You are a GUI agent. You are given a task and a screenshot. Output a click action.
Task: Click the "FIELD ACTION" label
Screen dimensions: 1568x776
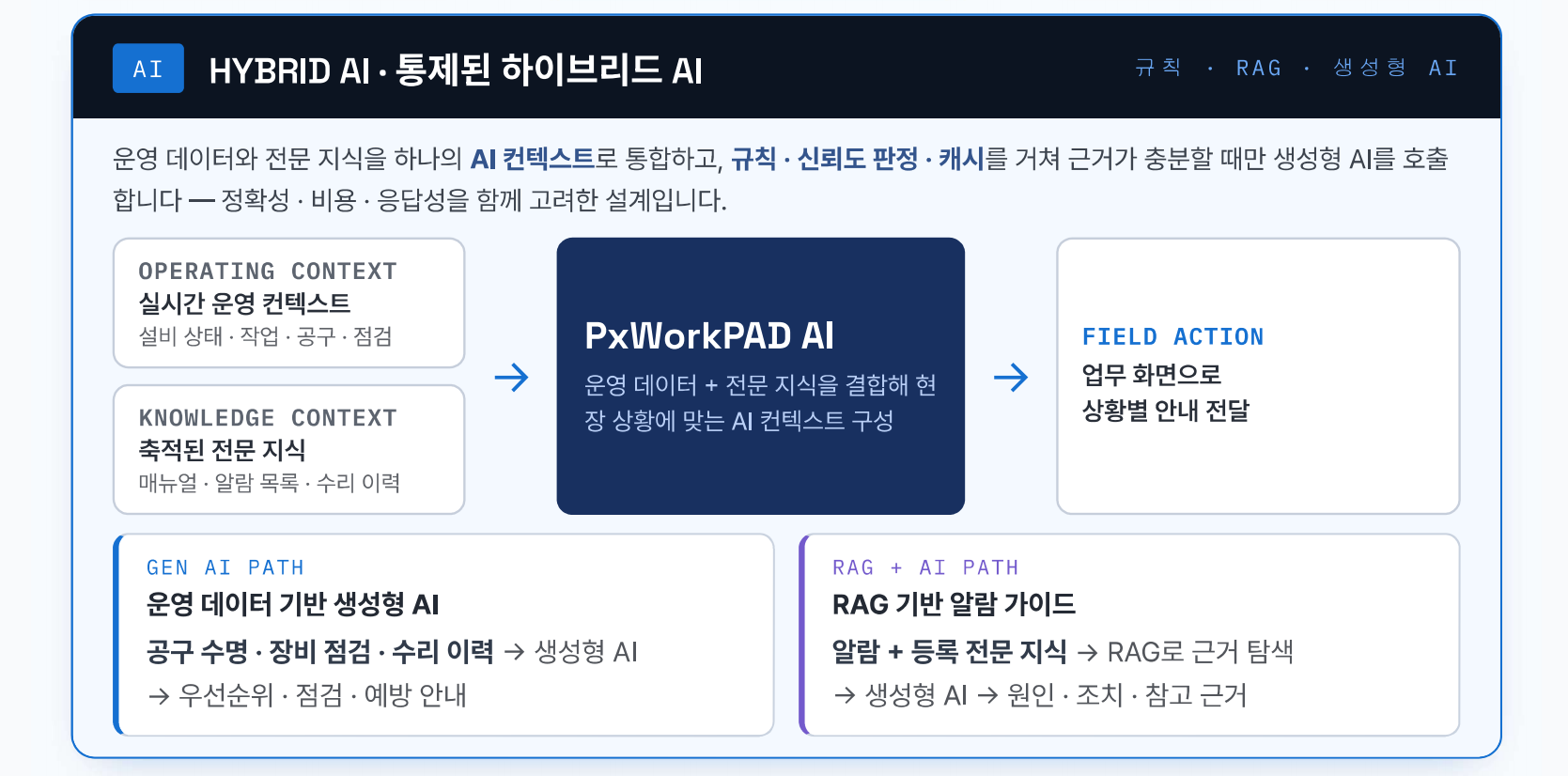1172,337
